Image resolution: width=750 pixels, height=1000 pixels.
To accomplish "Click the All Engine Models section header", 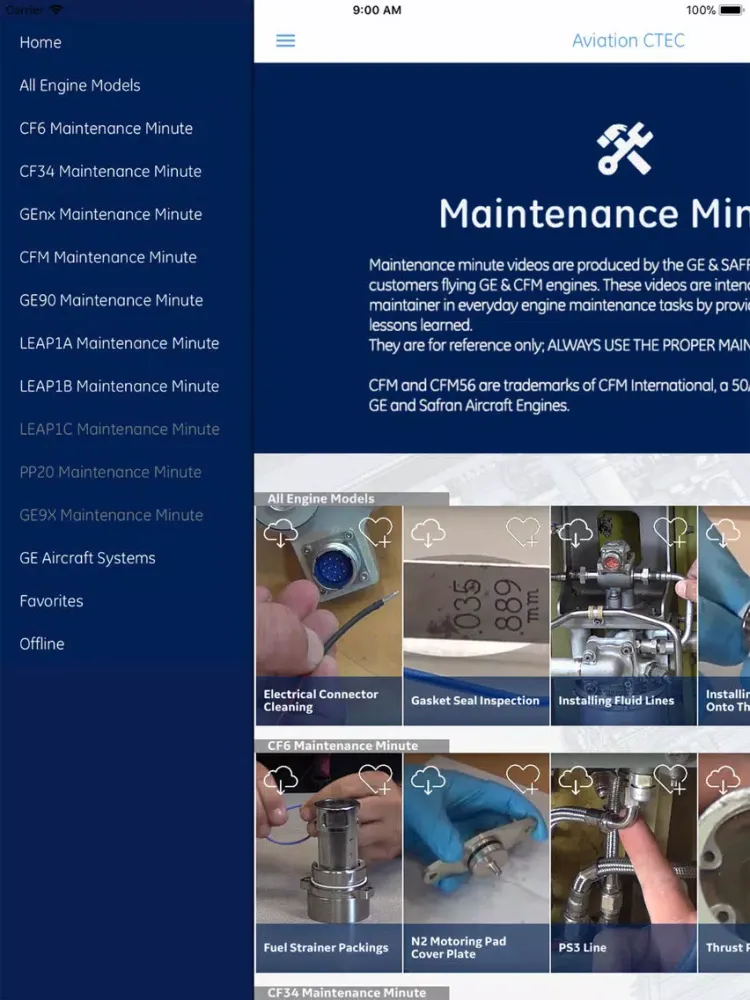I will 351,499.
